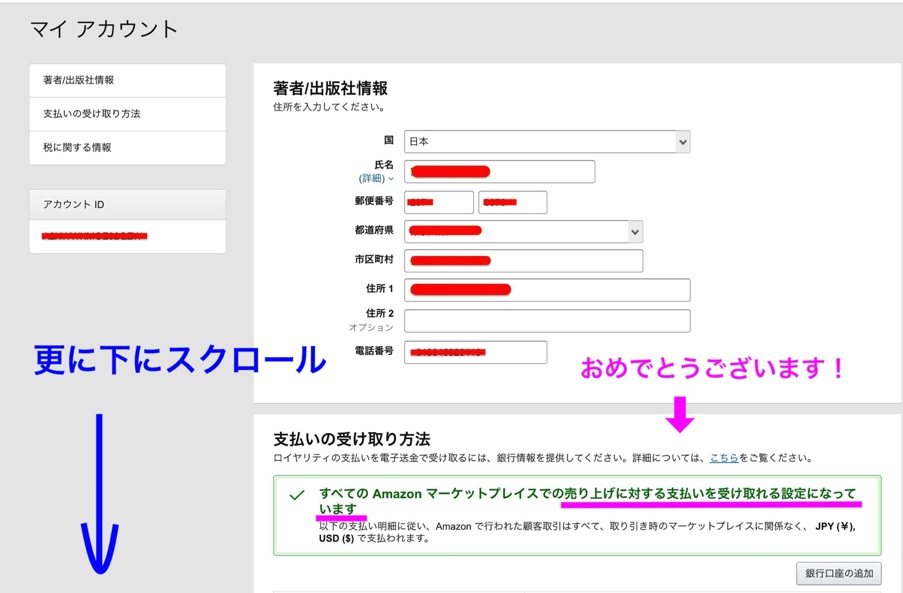Click the 氏名 name input field
This screenshot has height=593, width=903.
[x=499, y=172]
